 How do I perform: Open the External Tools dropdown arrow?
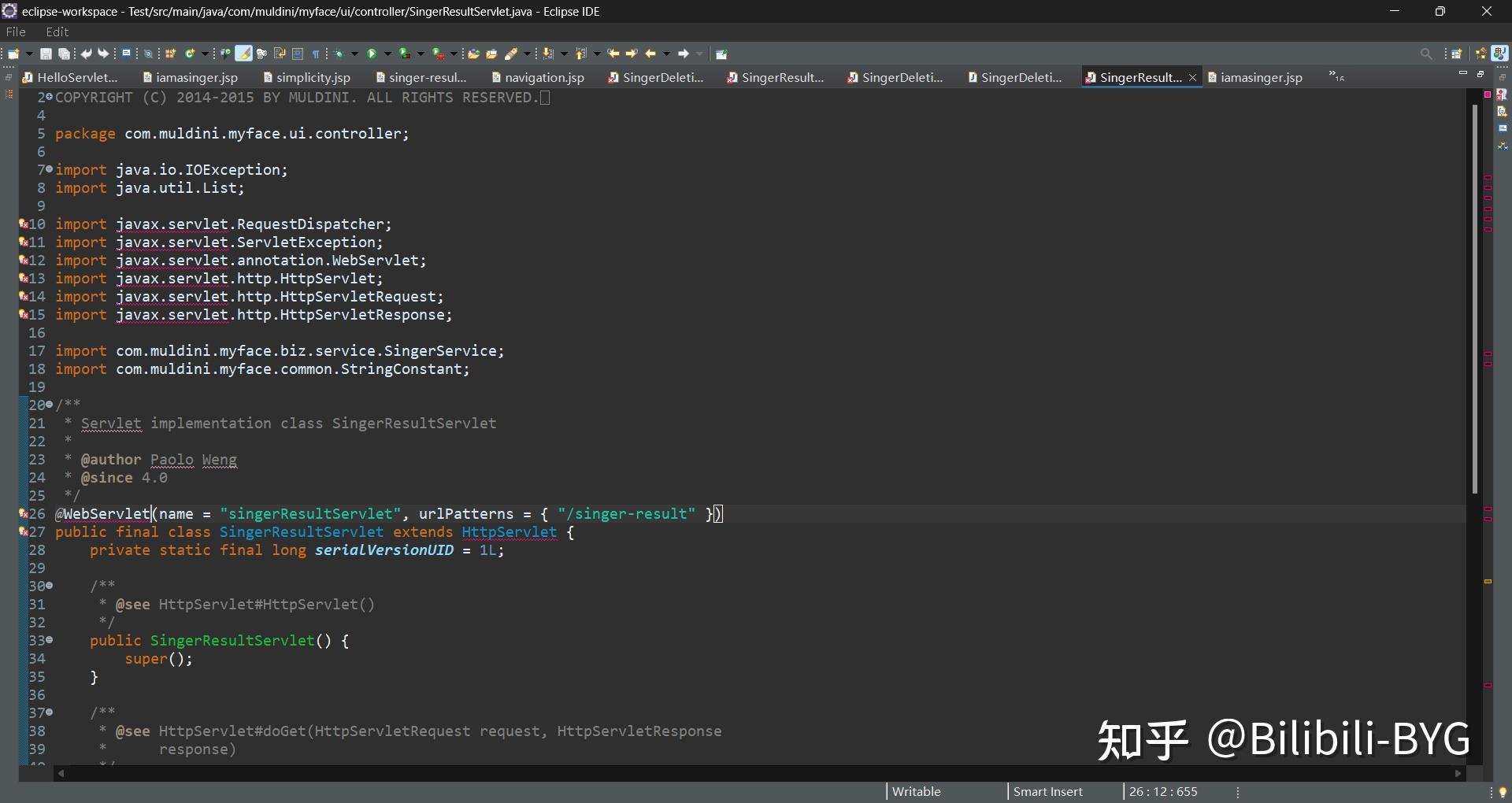click(x=454, y=54)
